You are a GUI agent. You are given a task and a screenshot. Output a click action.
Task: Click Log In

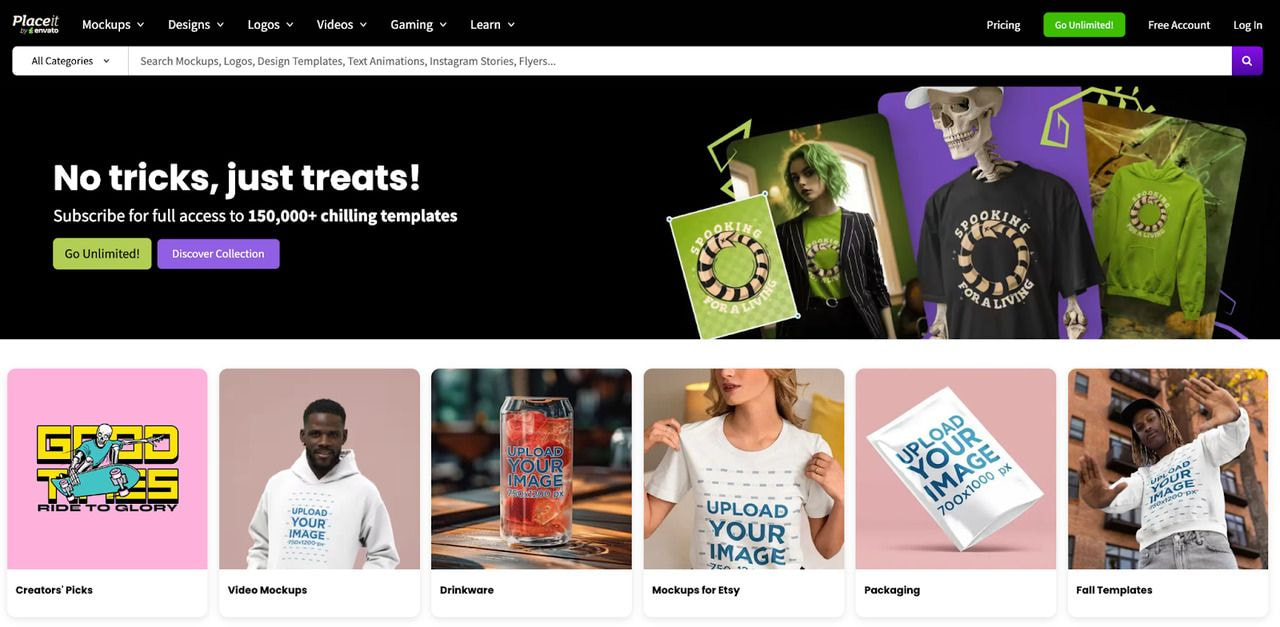1248,25
